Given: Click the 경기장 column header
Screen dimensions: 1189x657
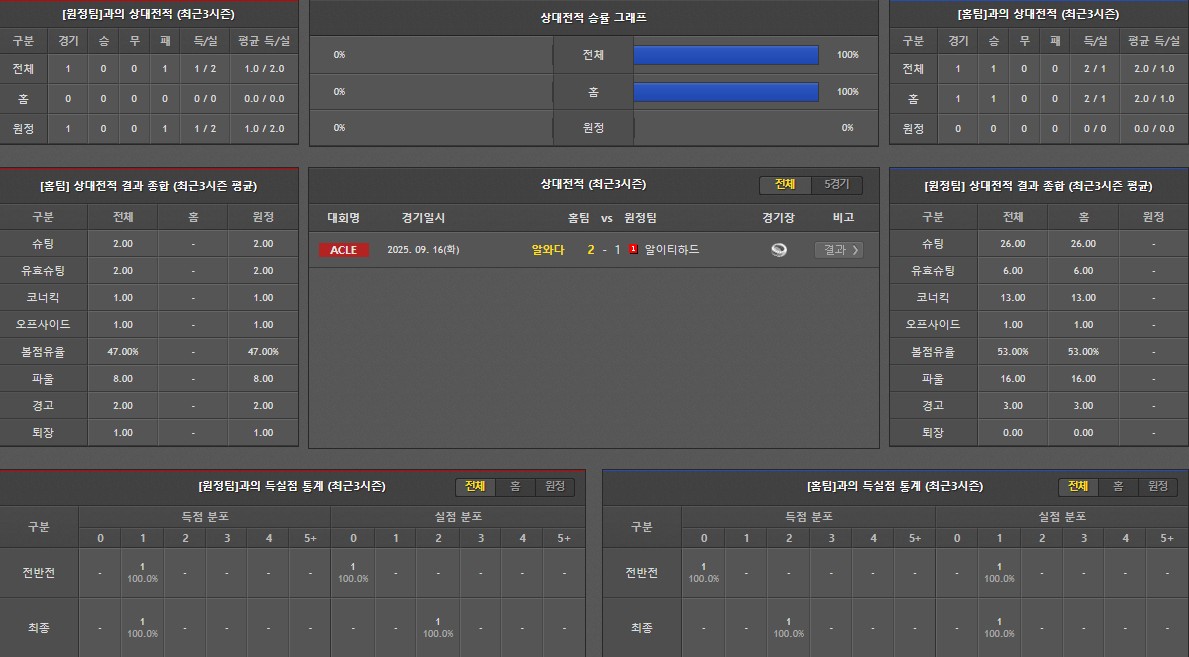Looking at the screenshot, I should pos(778,218).
